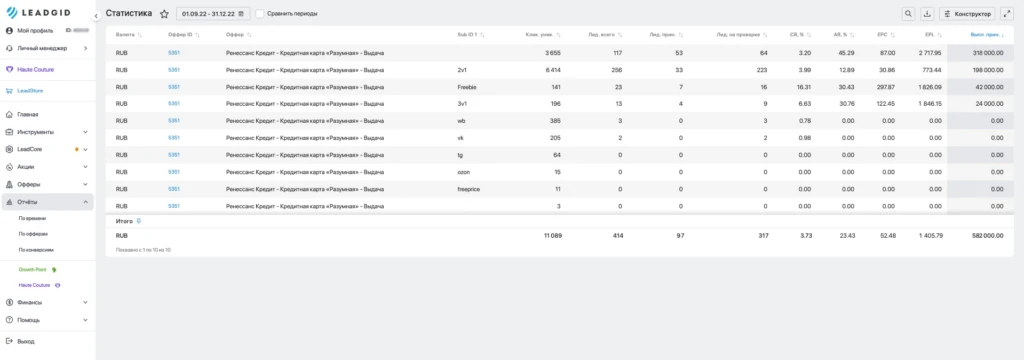The image size is (1024, 360).
Task: Click Показано с 1 по 10 из 10 text
Action: [143, 250]
